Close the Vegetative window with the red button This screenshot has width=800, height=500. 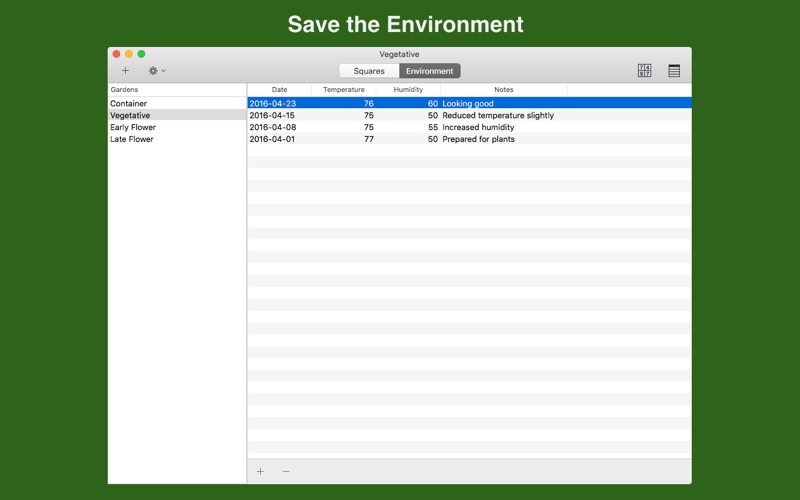pyautogui.click(x=116, y=54)
